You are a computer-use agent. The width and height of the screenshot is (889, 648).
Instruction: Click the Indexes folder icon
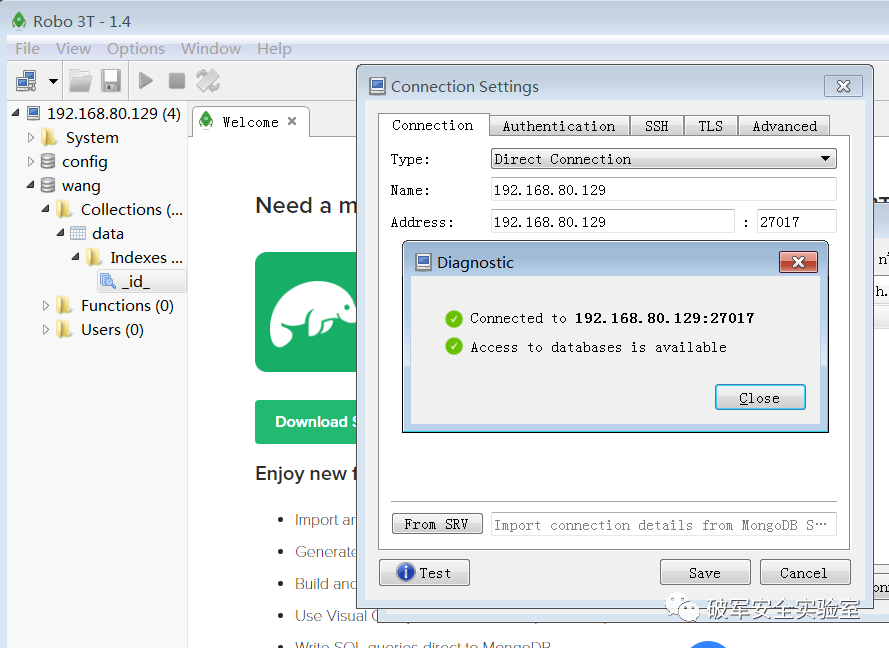coord(94,257)
